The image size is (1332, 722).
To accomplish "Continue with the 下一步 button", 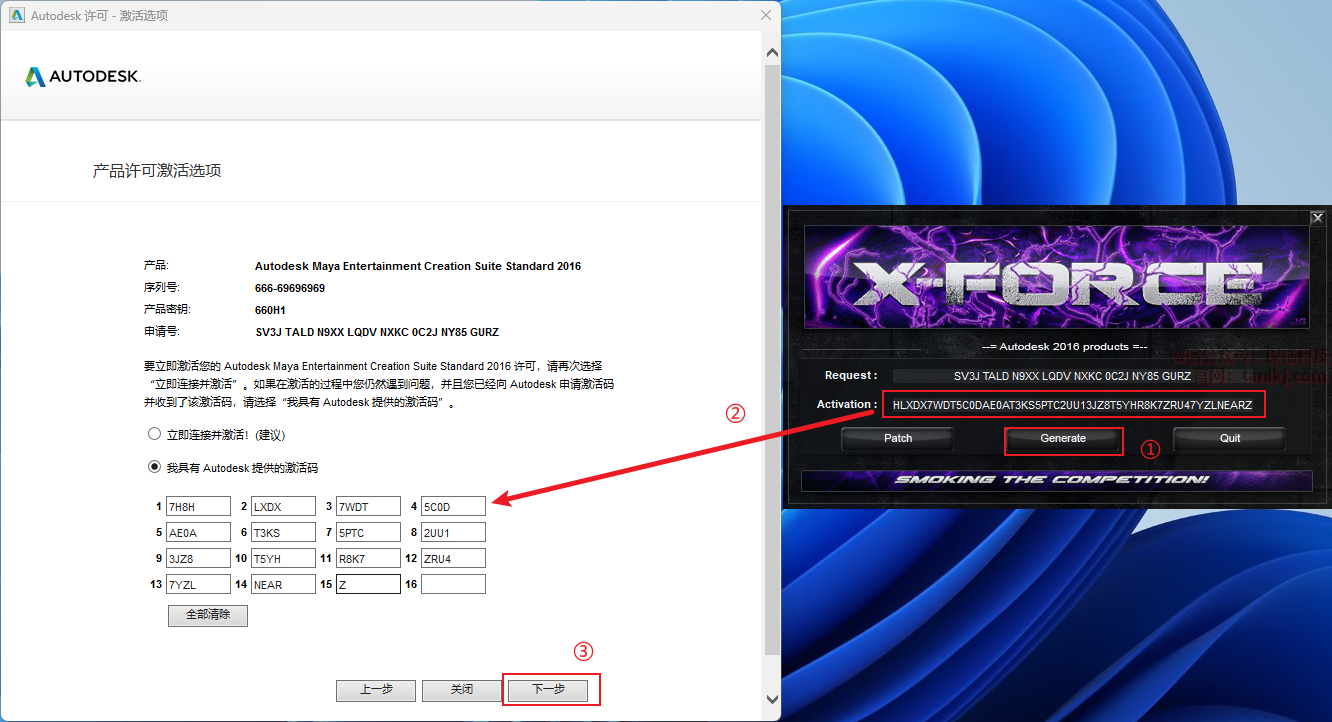I will [x=548, y=690].
